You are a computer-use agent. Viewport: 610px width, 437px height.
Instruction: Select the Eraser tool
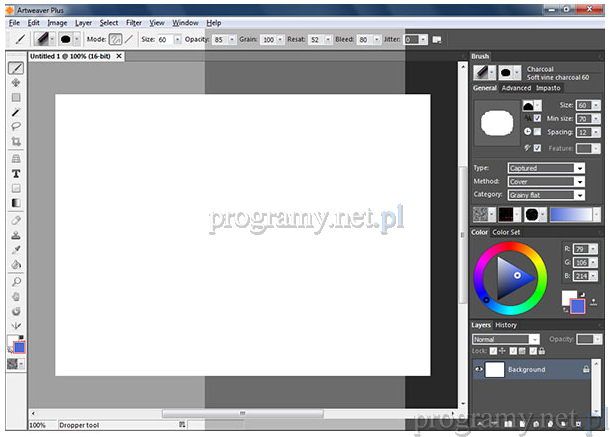[x=16, y=220]
